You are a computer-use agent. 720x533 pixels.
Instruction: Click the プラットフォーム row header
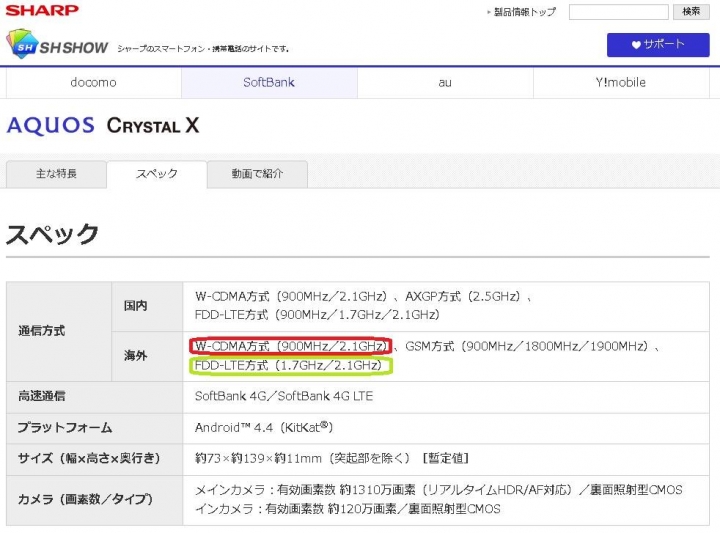(95, 428)
